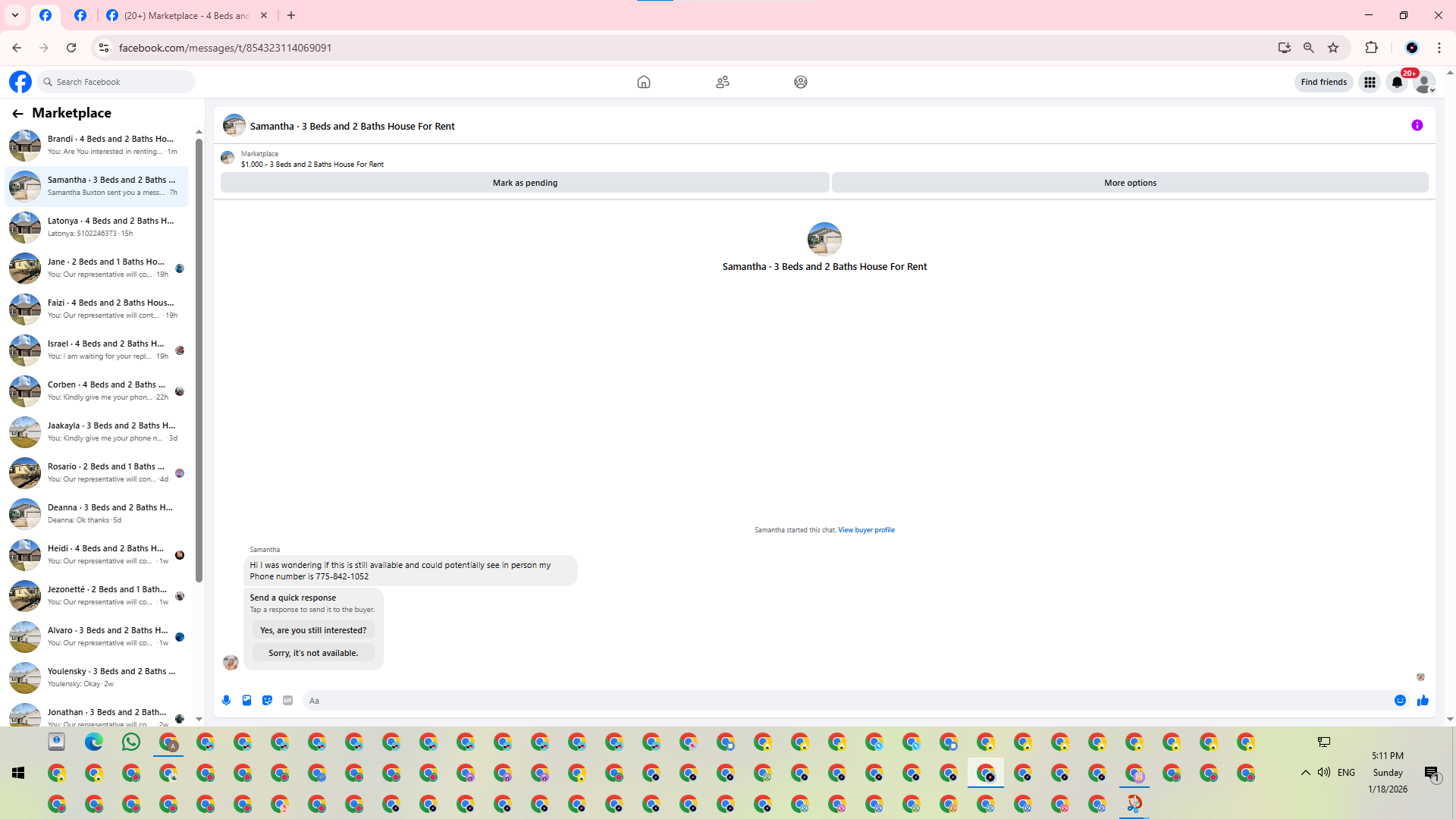Send a thumbs up like
The height and width of the screenshot is (819, 1456).
tap(1423, 701)
